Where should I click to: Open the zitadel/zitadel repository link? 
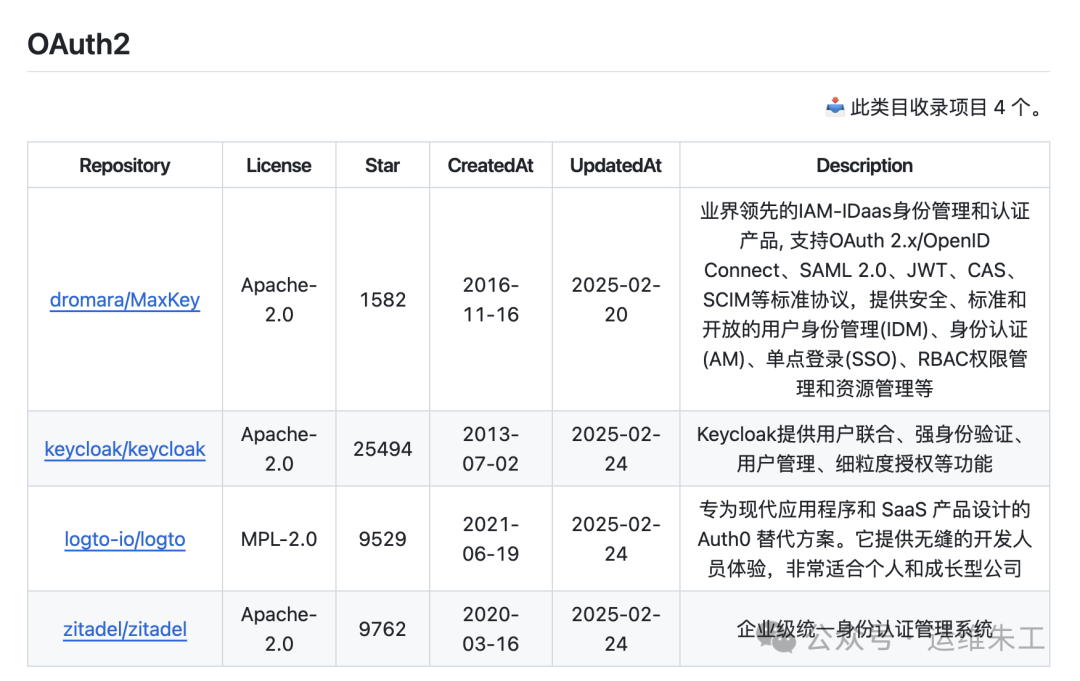tap(125, 629)
